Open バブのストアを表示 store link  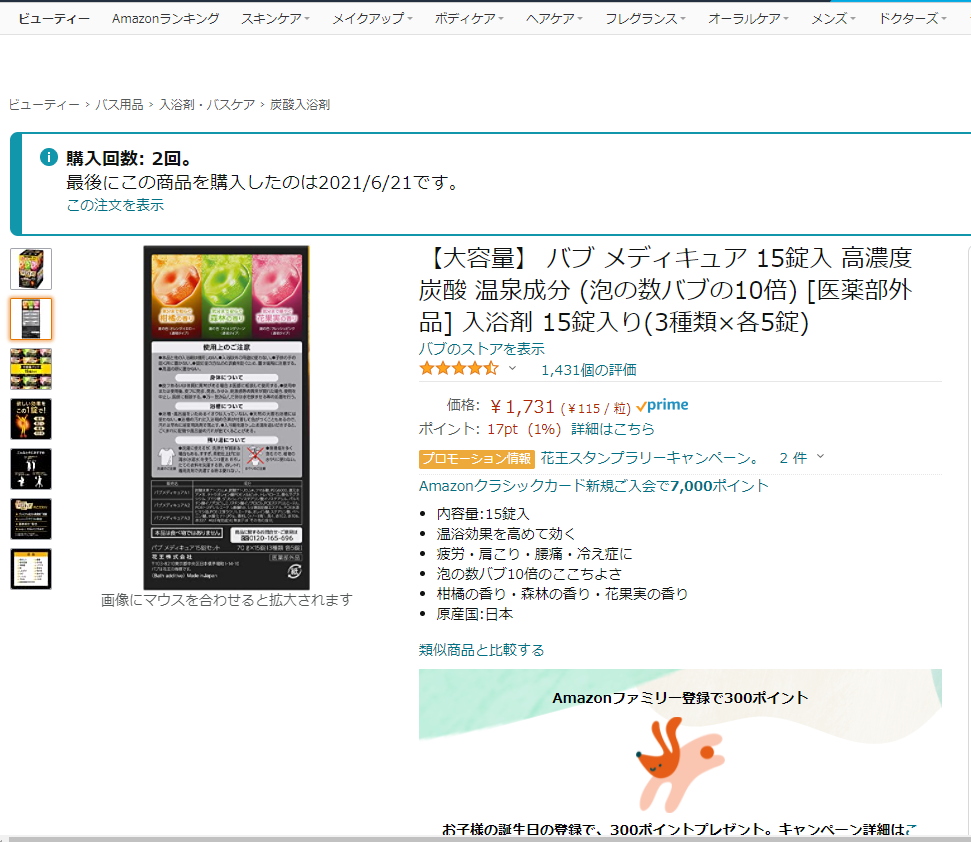coord(482,349)
